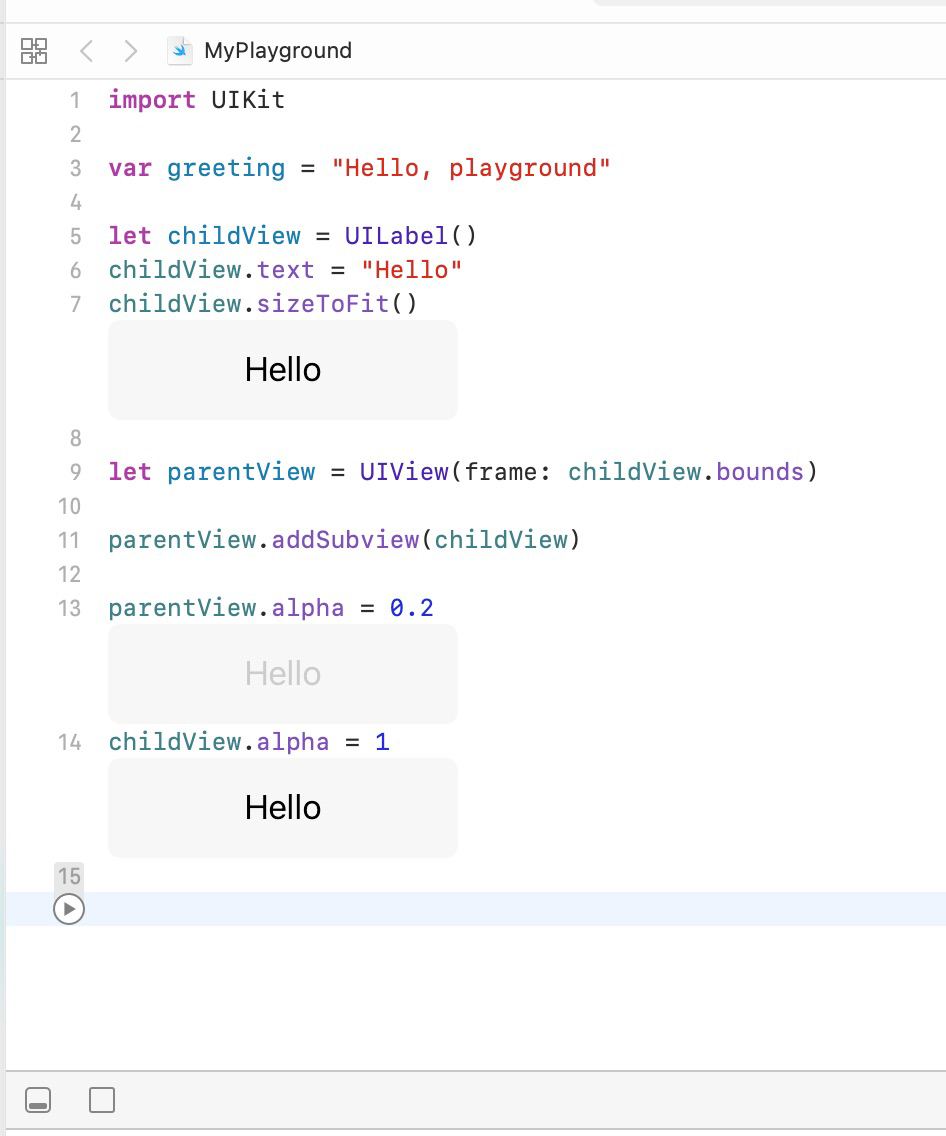Go back with the left chevron
Screen dimensions: 946x1136
tap(86, 51)
